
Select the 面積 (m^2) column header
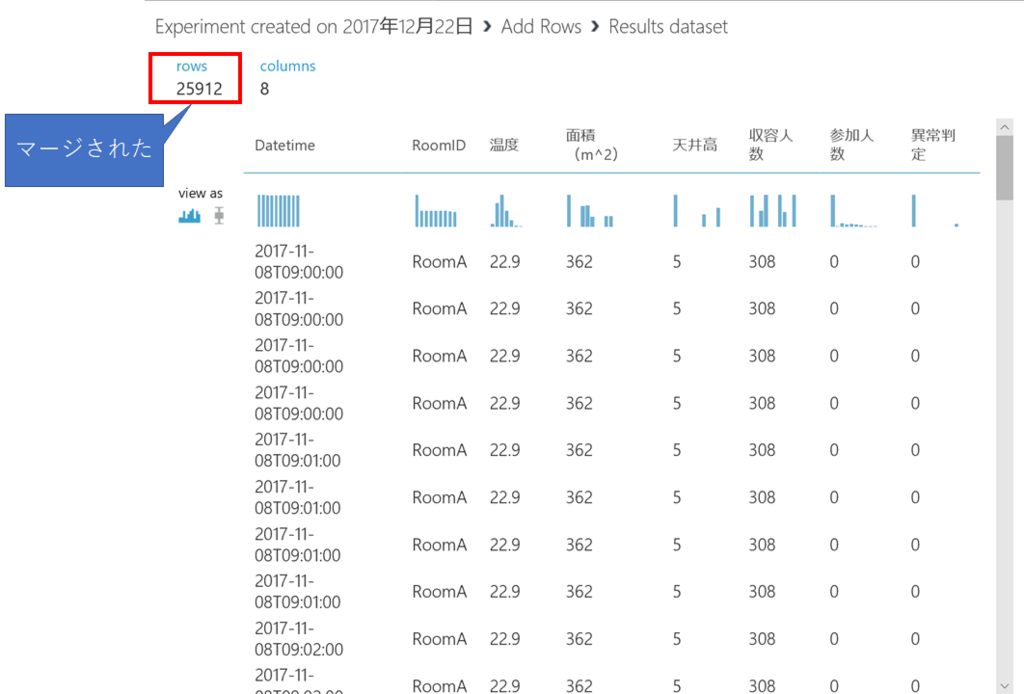pos(592,145)
